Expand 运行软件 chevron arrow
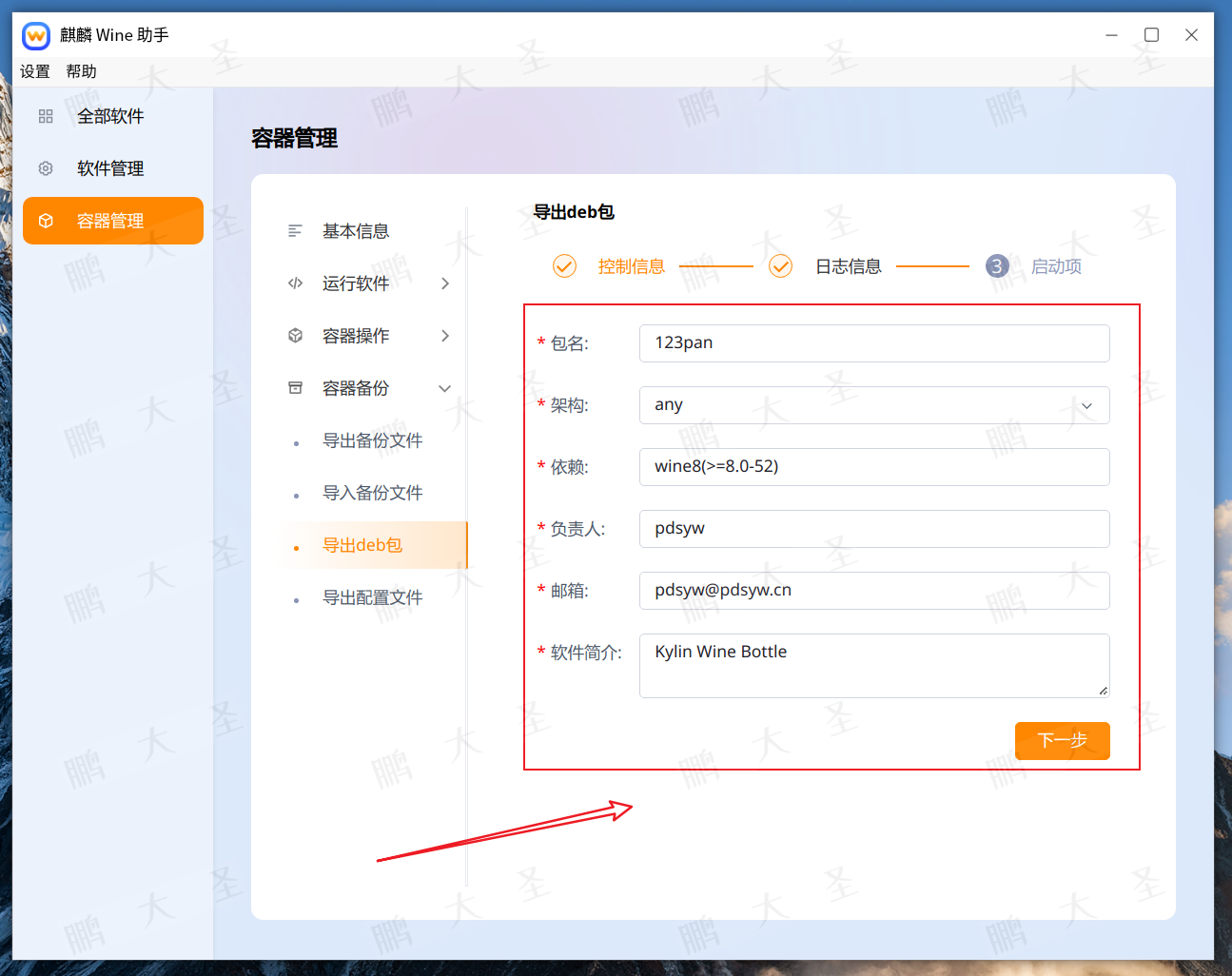This screenshot has width=1232, height=976. click(x=445, y=283)
